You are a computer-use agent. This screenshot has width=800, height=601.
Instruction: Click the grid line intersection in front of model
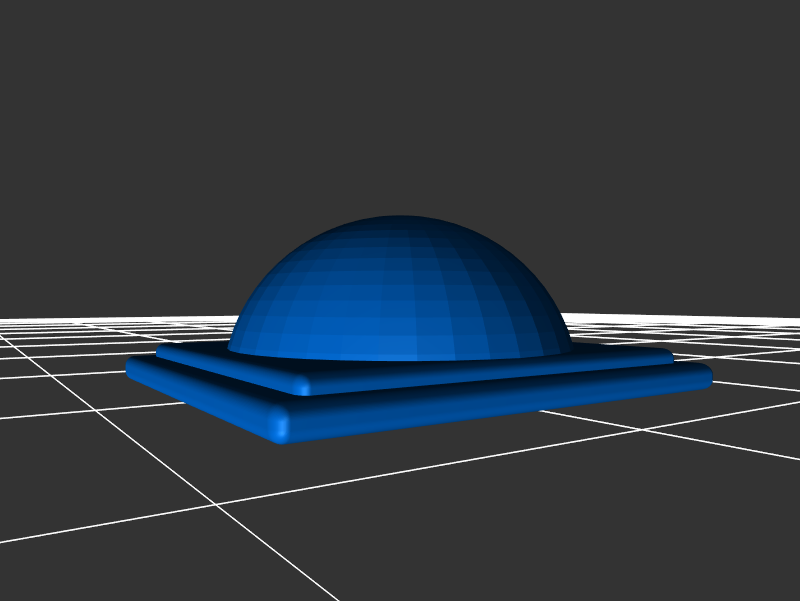[217, 505]
